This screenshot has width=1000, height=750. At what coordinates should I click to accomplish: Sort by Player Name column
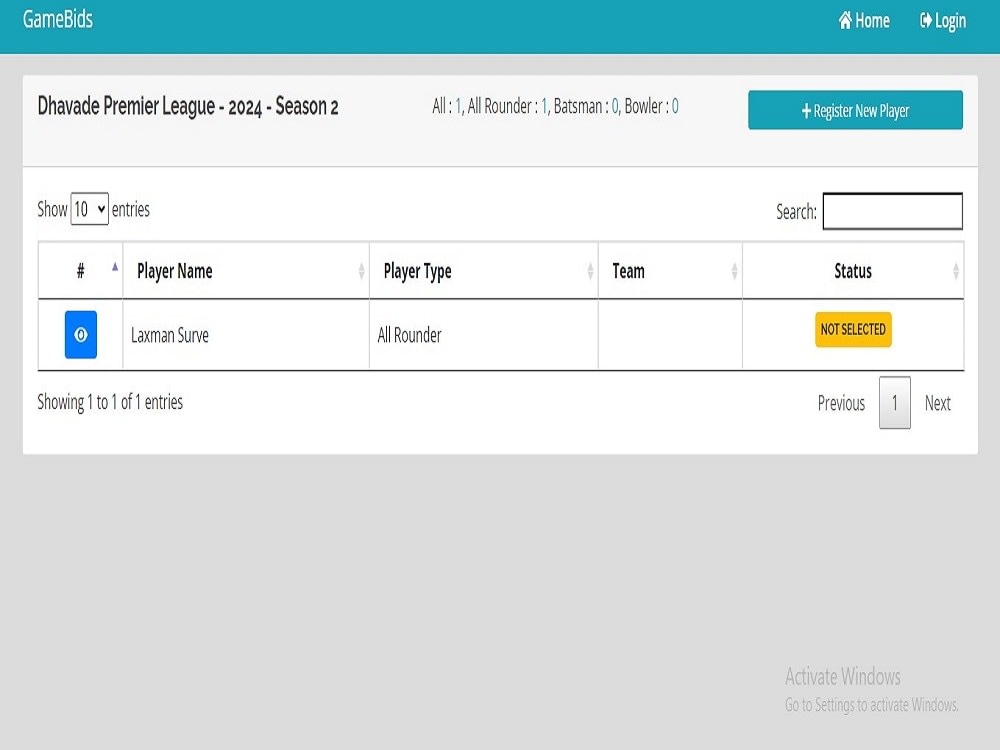coord(246,271)
